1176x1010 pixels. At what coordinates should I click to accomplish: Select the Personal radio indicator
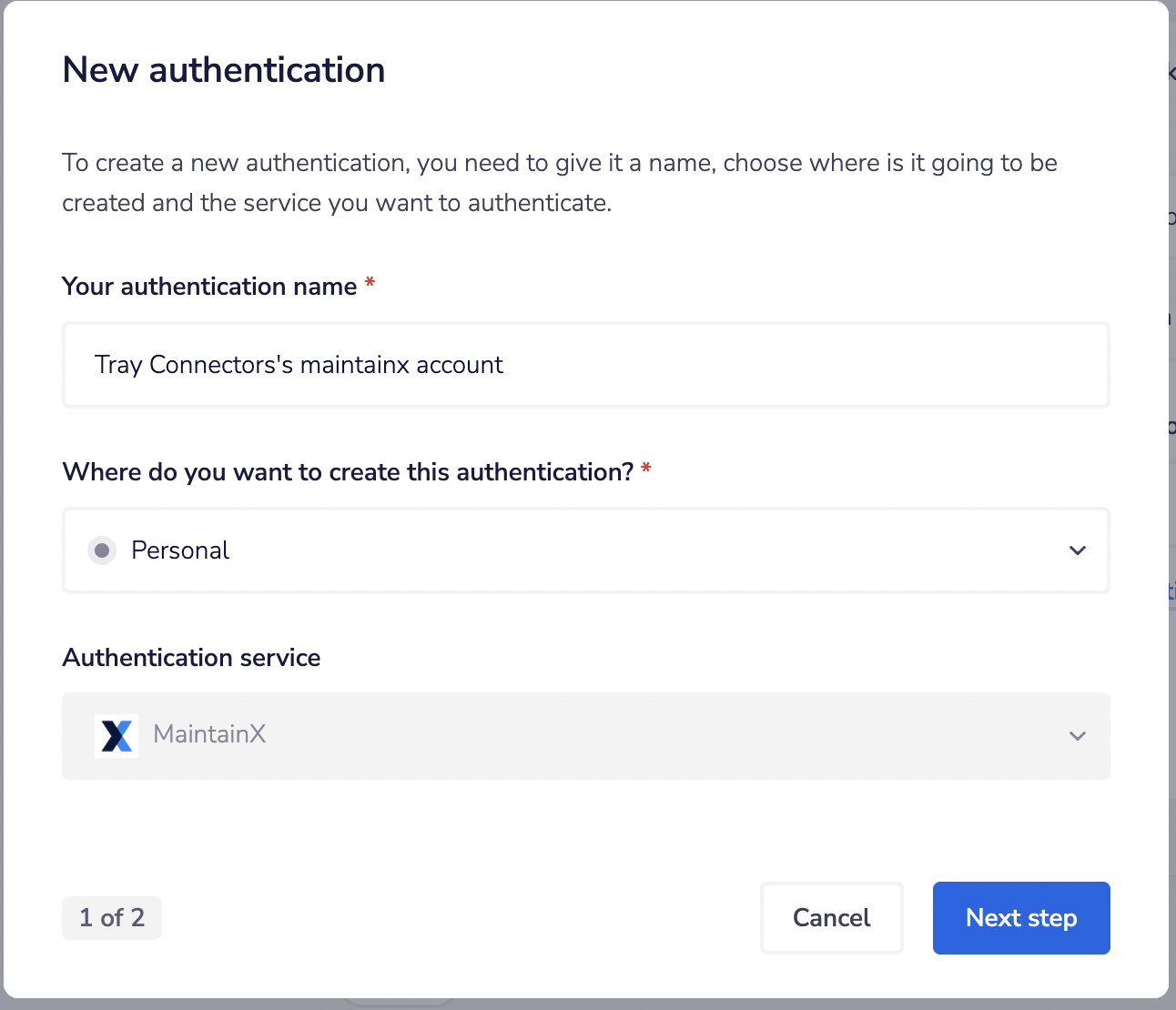tap(102, 550)
